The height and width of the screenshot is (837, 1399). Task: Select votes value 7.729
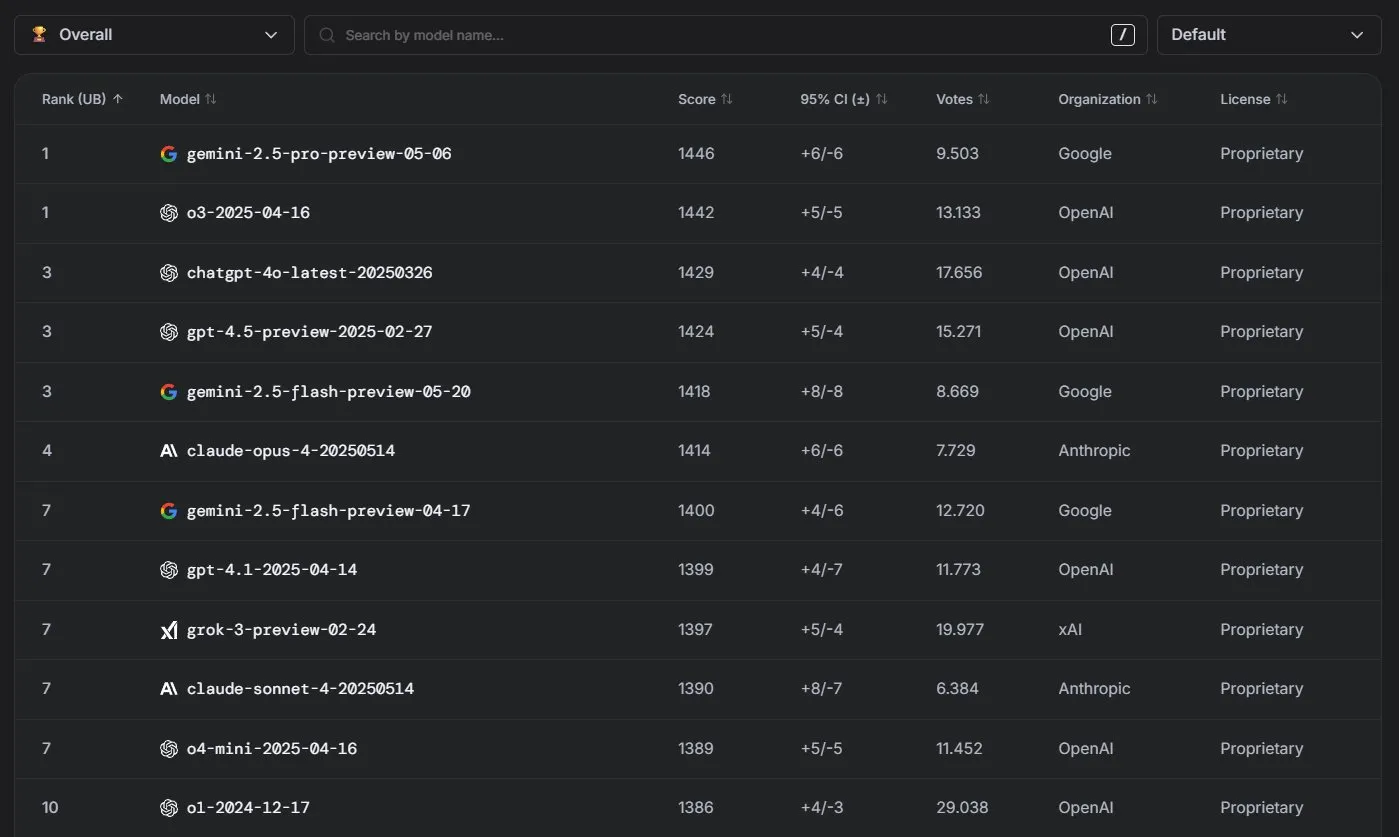(x=957, y=451)
